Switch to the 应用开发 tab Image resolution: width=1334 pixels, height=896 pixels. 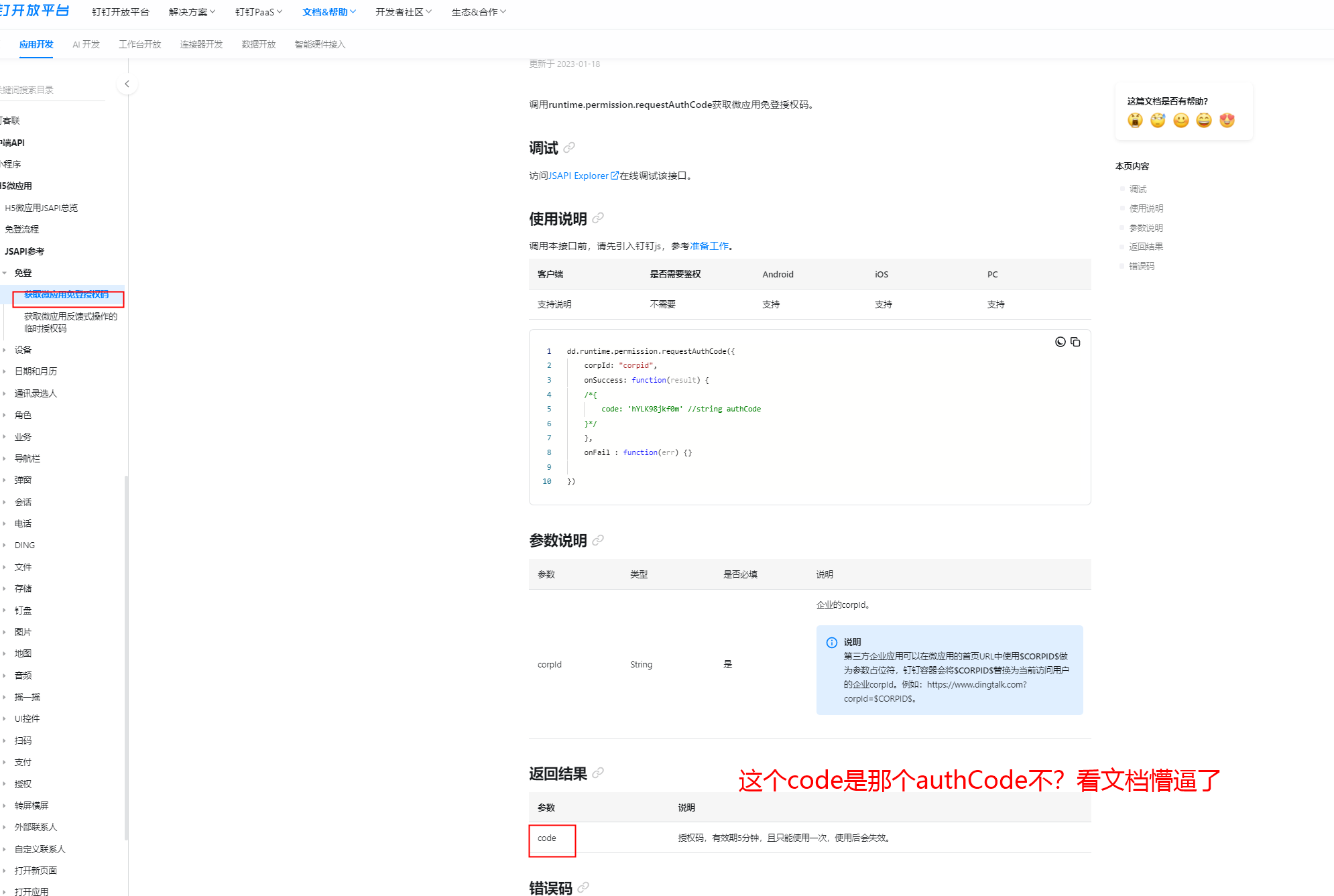(x=36, y=44)
